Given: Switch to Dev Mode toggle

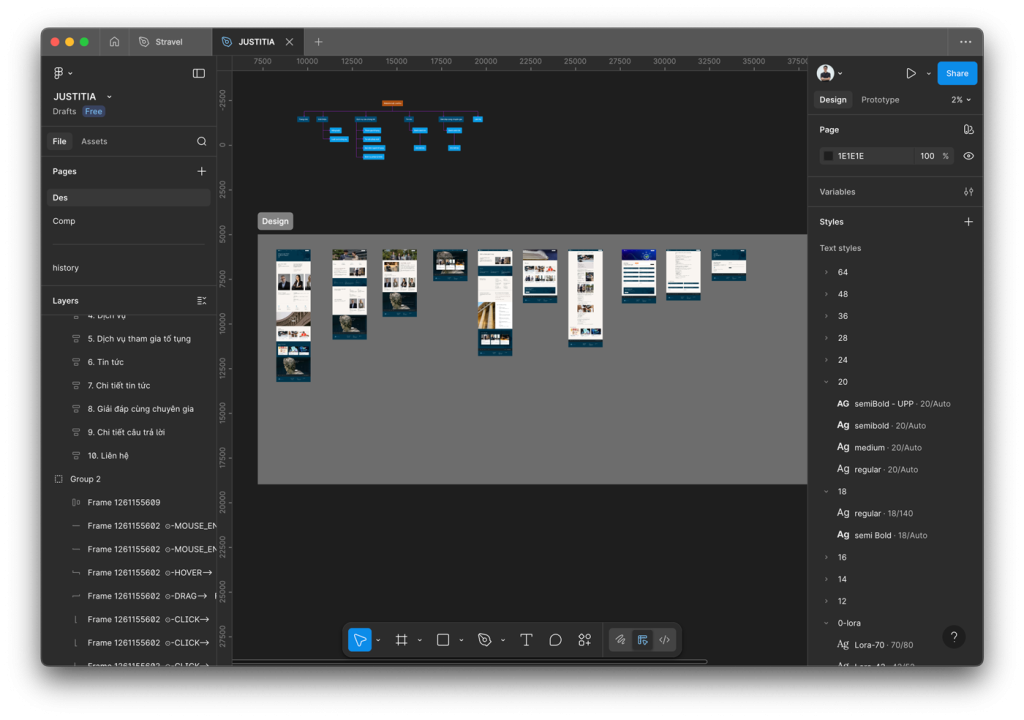Looking at the screenshot, I should click(664, 640).
